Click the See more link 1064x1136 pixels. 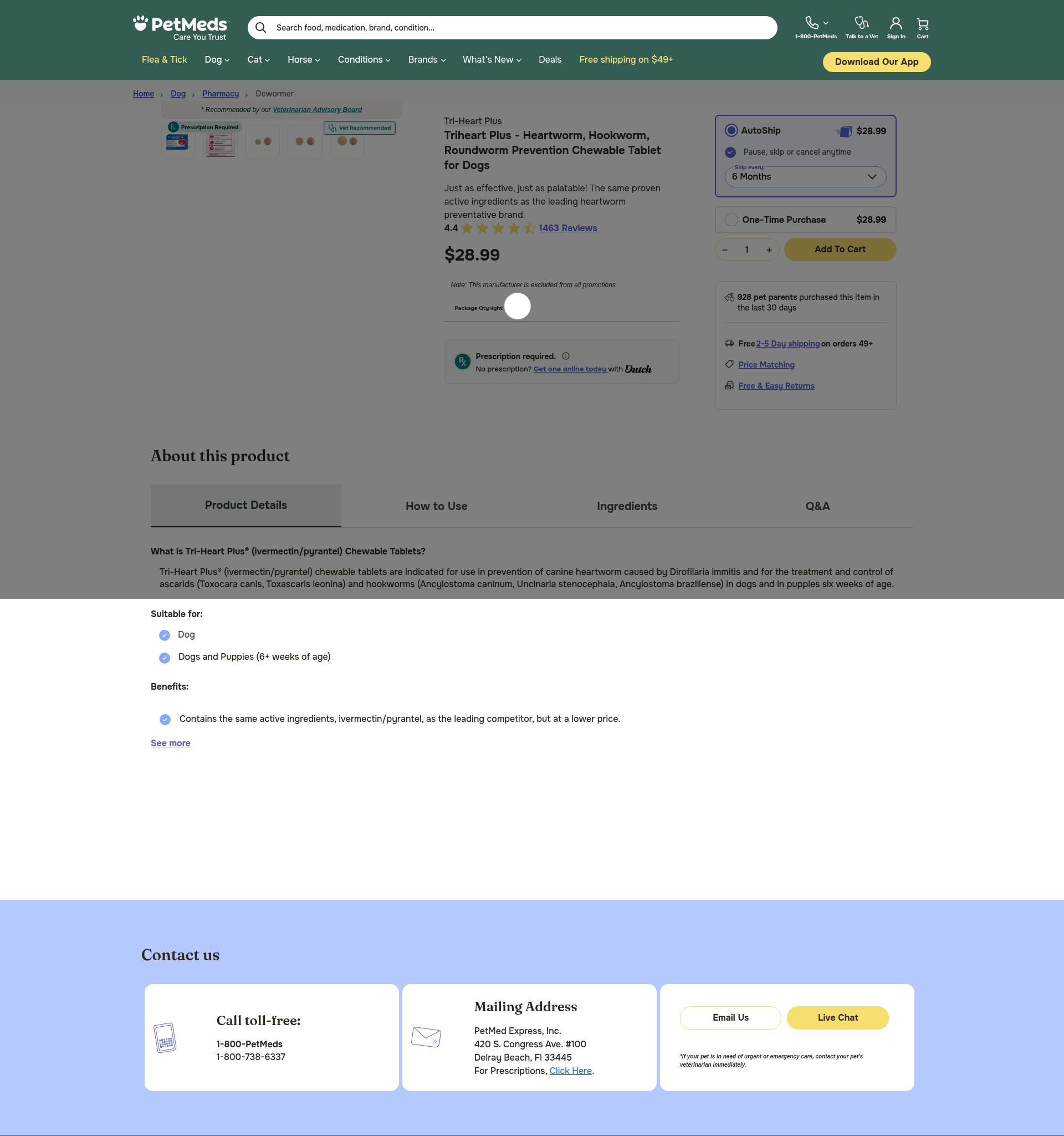171,743
